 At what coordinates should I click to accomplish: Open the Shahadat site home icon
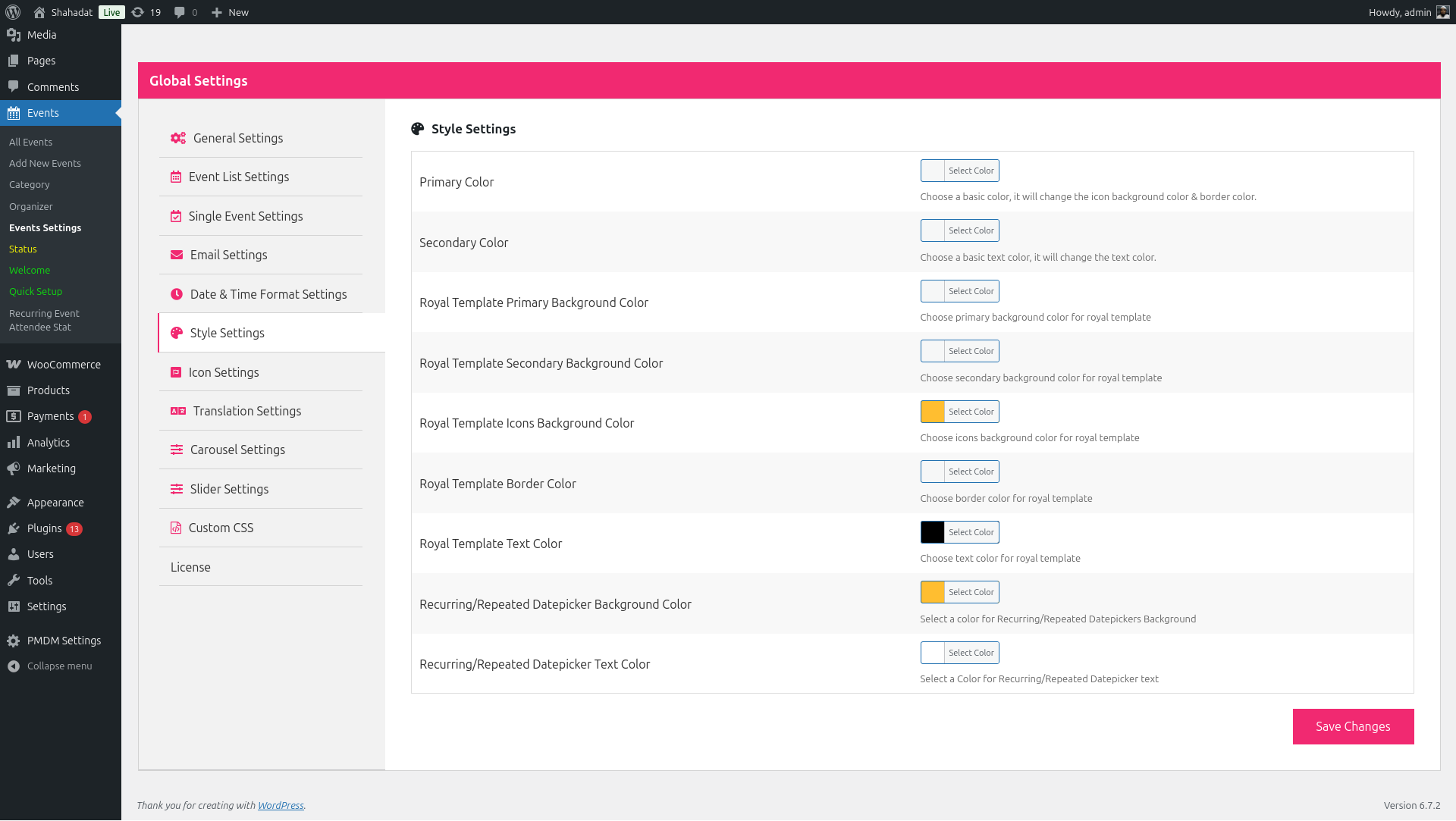pos(39,12)
